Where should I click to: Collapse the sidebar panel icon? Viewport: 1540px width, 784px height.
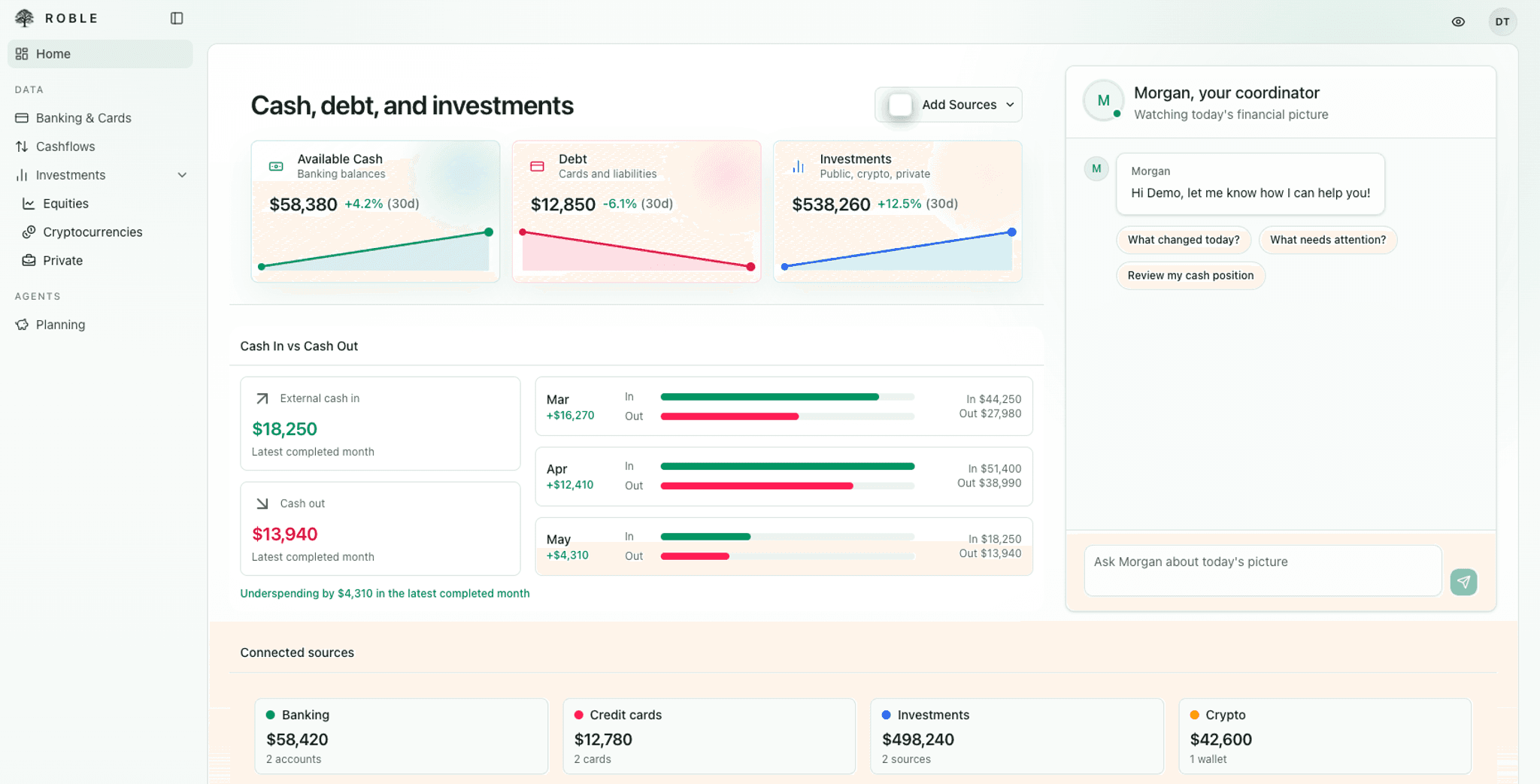pyautogui.click(x=177, y=18)
